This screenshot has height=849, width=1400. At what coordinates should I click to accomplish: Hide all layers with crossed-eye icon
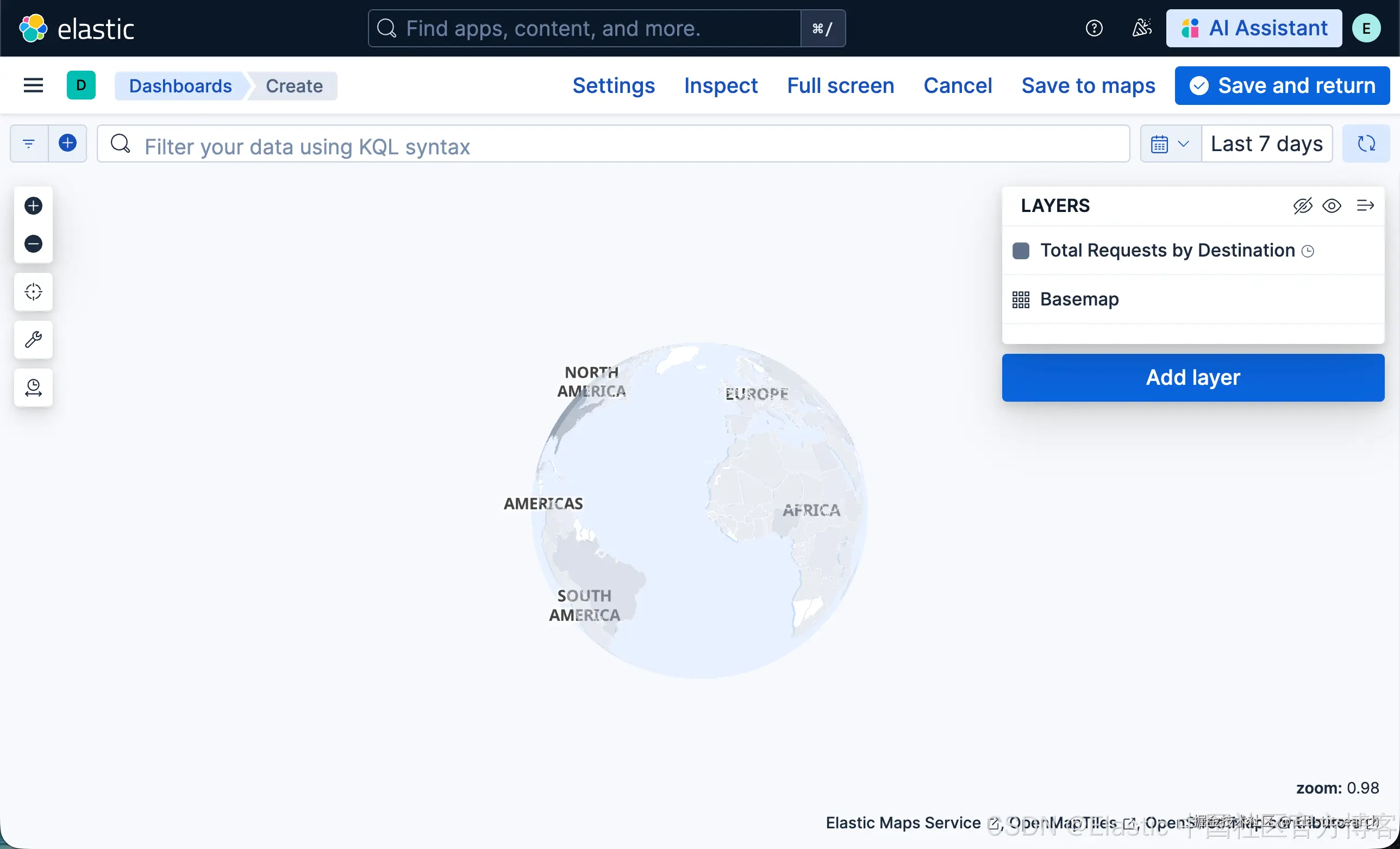[x=1303, y=205]
